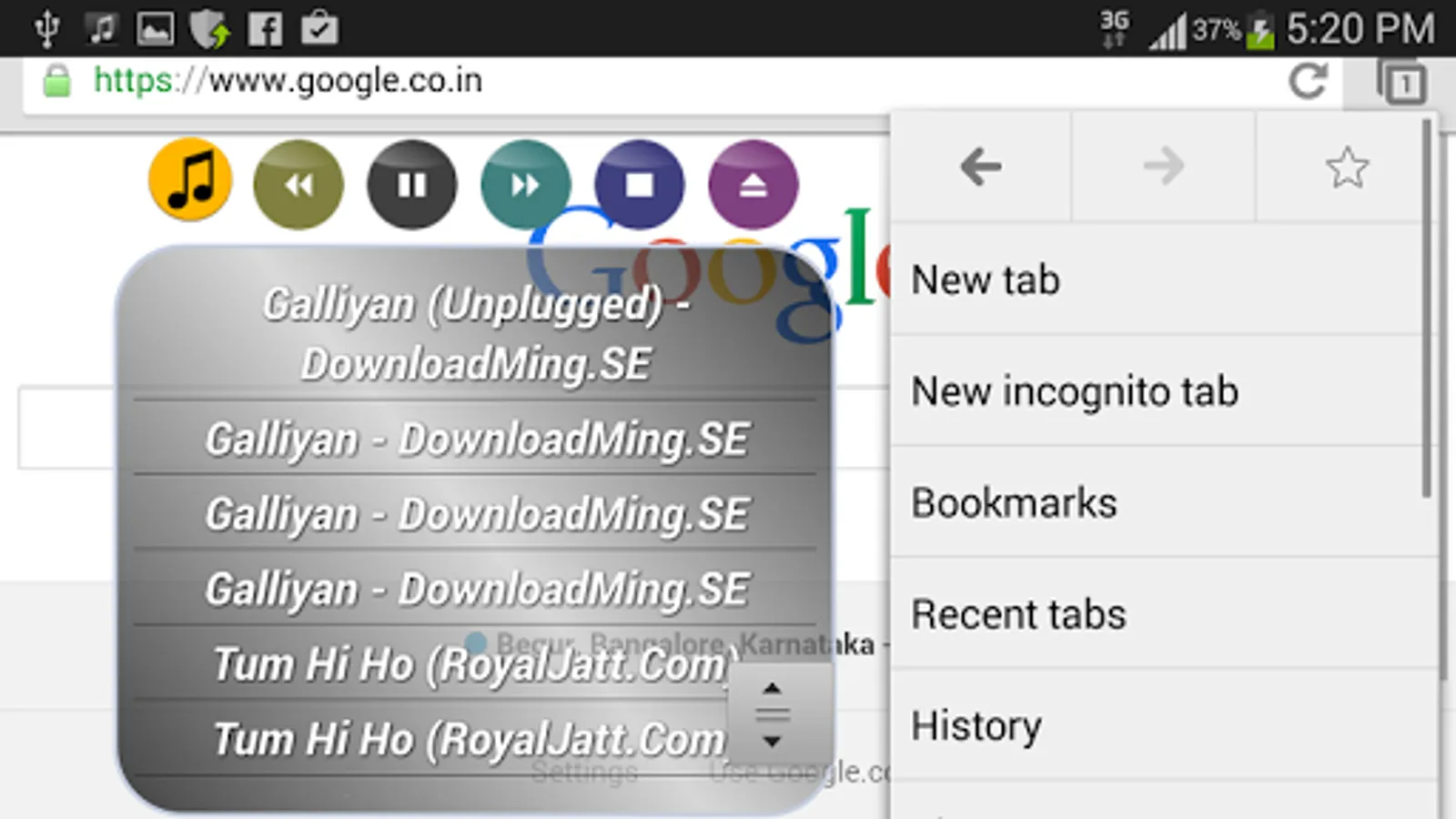Click the green padlock security icon
The height and width of the screenshot is (819, 1456).
click(x=56, y=81)
